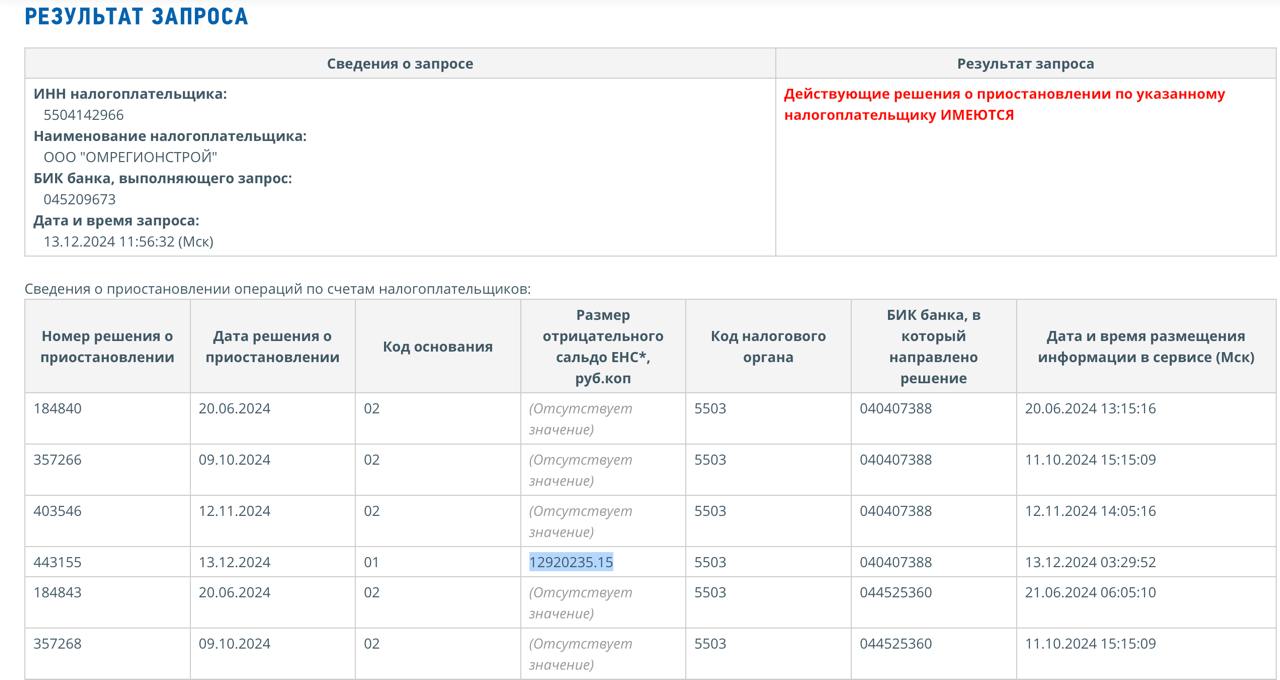The image size is (1280, 680).
Task: Click posting time 11.10.2024 15:15:09 in row 357266
Action: pyautogui.click(x=1090, y=459)
